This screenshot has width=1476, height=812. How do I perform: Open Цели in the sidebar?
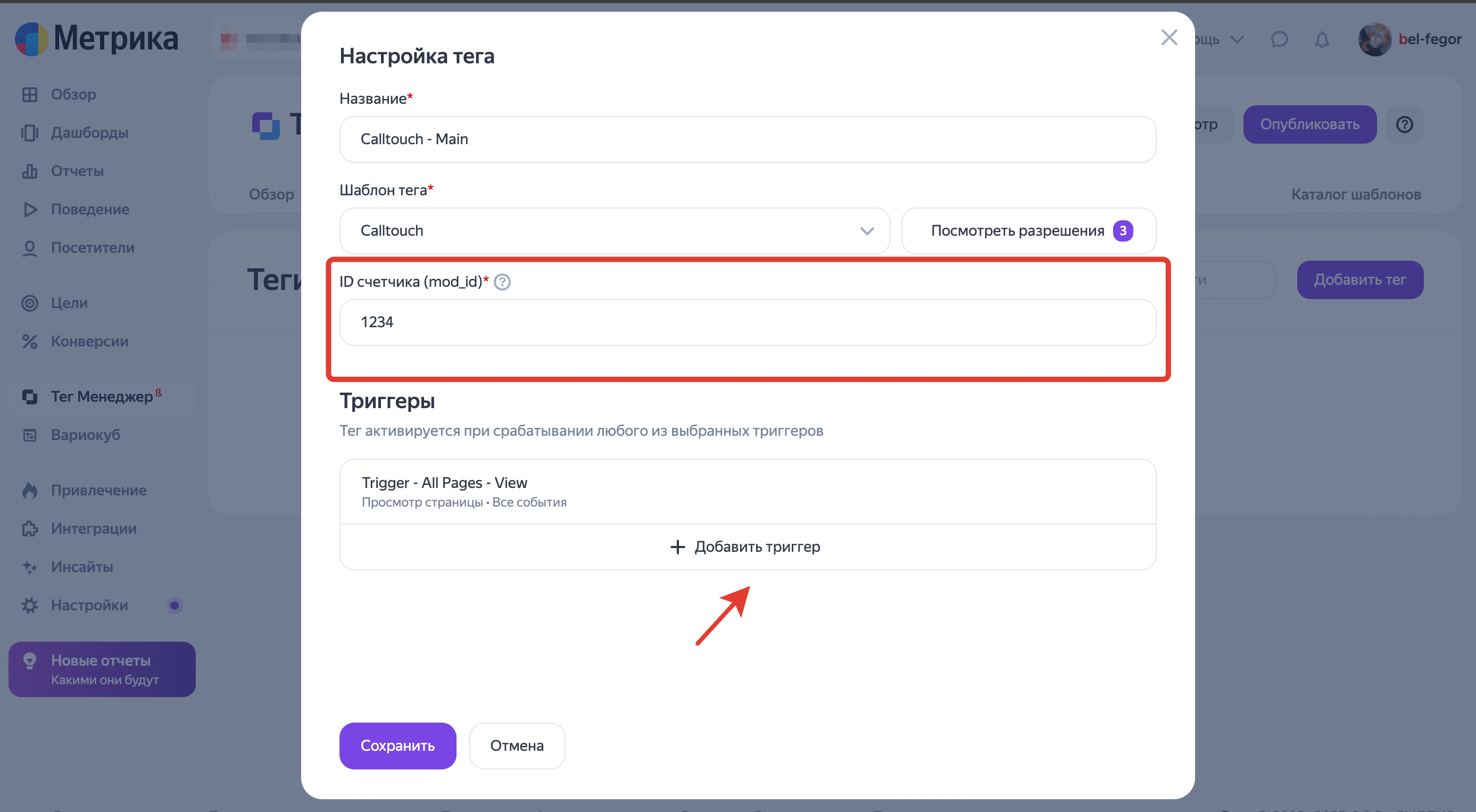click(69, 303)
